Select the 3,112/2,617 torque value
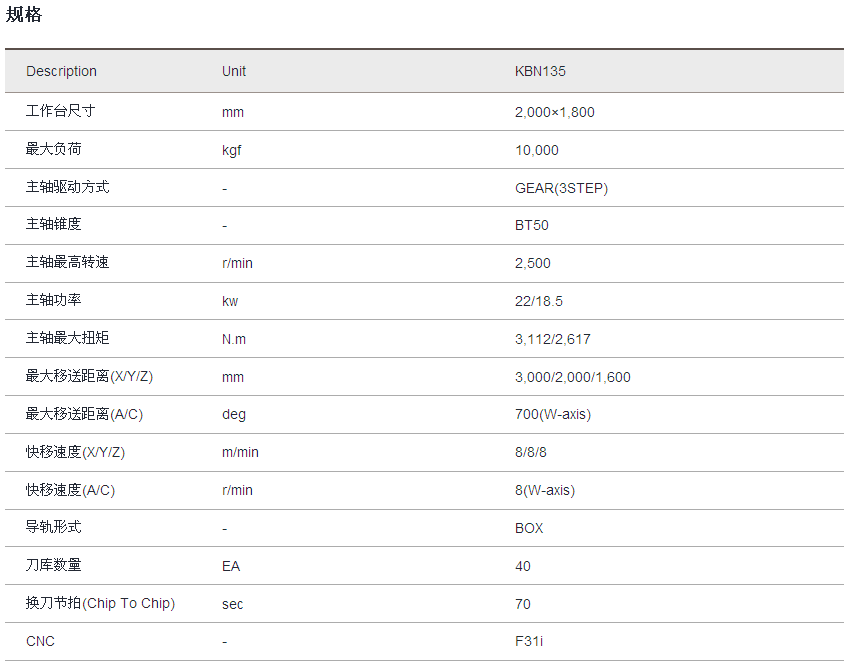844x663 pixels. click(552, 339)
